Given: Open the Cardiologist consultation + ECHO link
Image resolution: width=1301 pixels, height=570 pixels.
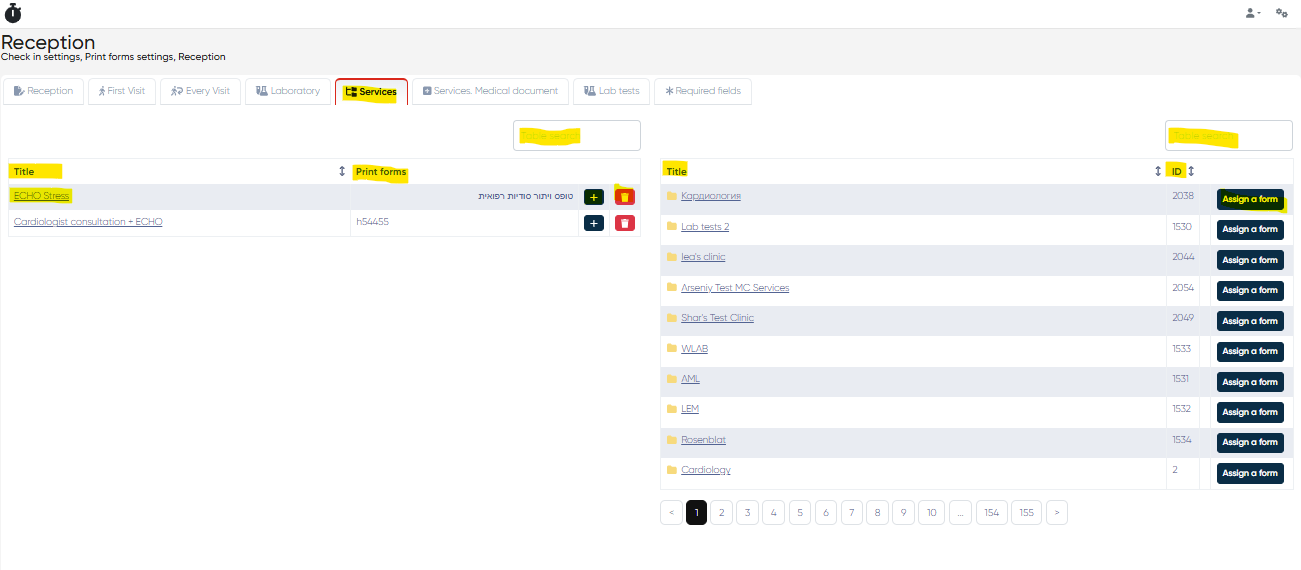Looking at the screenshot, I should (x=88, y=222).
